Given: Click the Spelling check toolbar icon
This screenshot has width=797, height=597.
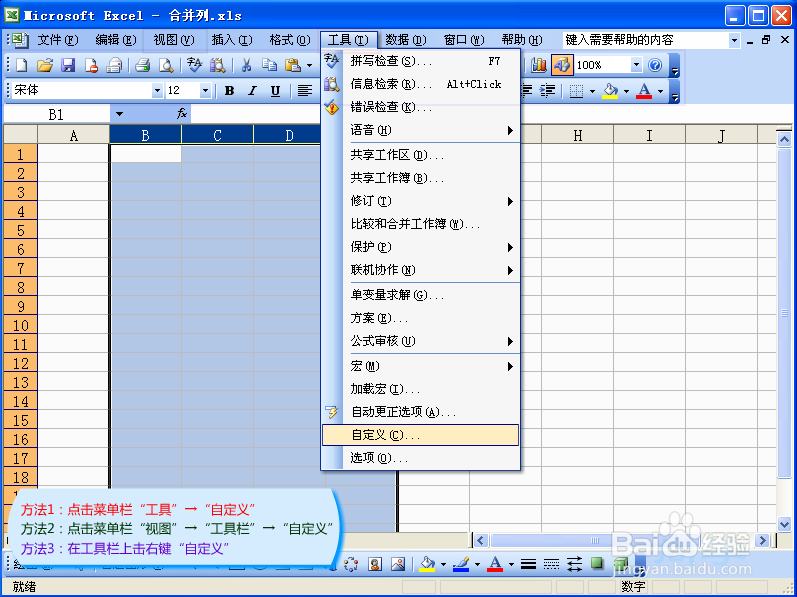Looking at the screenshot, I should pyautogui.click(x=194, y=65).
